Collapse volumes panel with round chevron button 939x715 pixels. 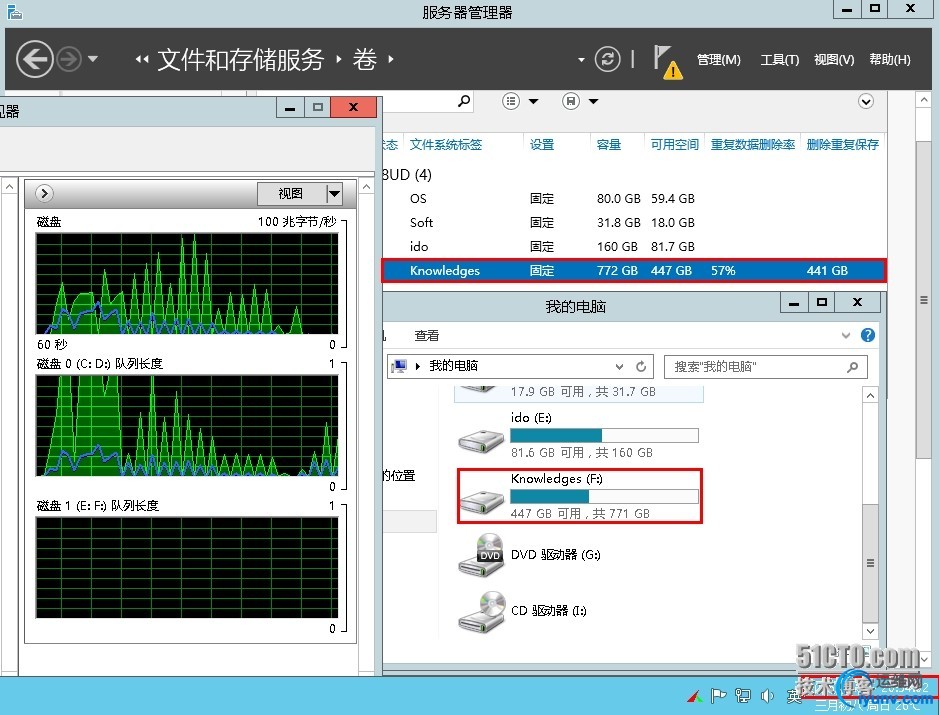866,101
